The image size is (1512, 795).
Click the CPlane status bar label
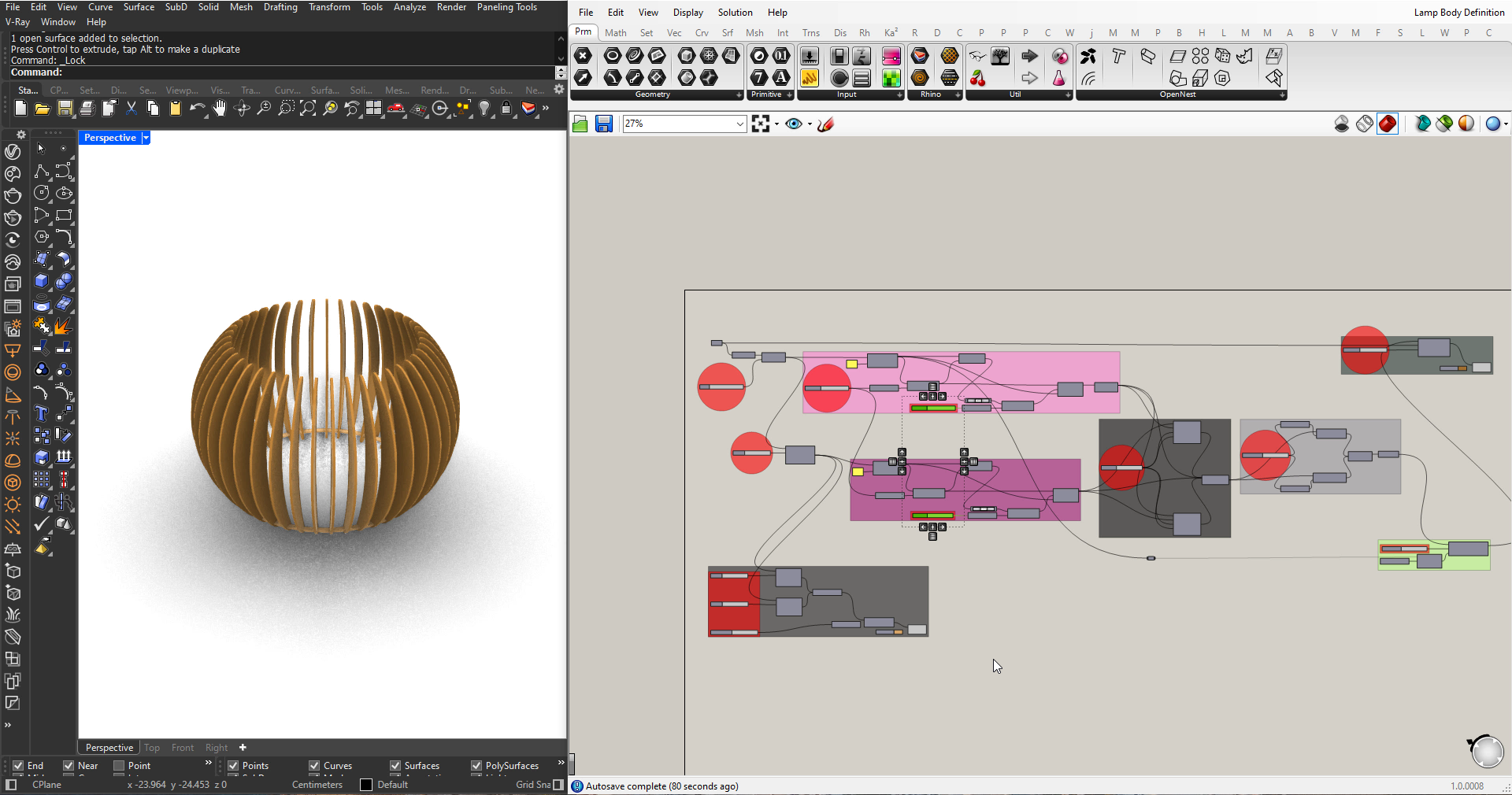(x=46, y=785)
